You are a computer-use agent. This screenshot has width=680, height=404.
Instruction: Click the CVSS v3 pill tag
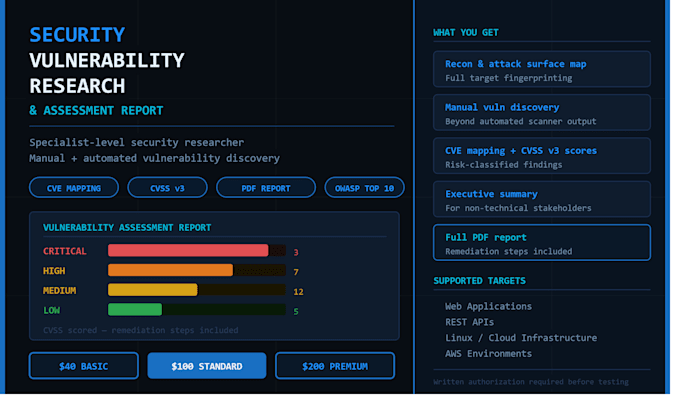(167, 188)
